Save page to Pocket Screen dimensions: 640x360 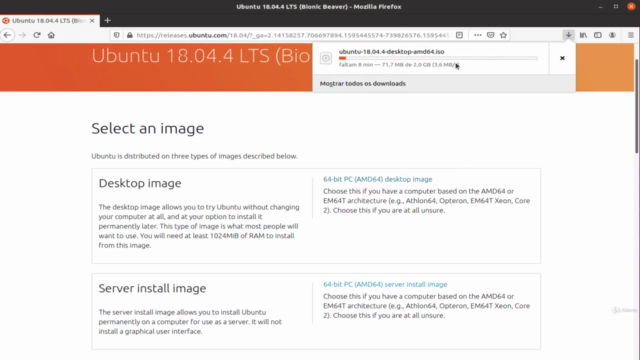tap(491, 35)
